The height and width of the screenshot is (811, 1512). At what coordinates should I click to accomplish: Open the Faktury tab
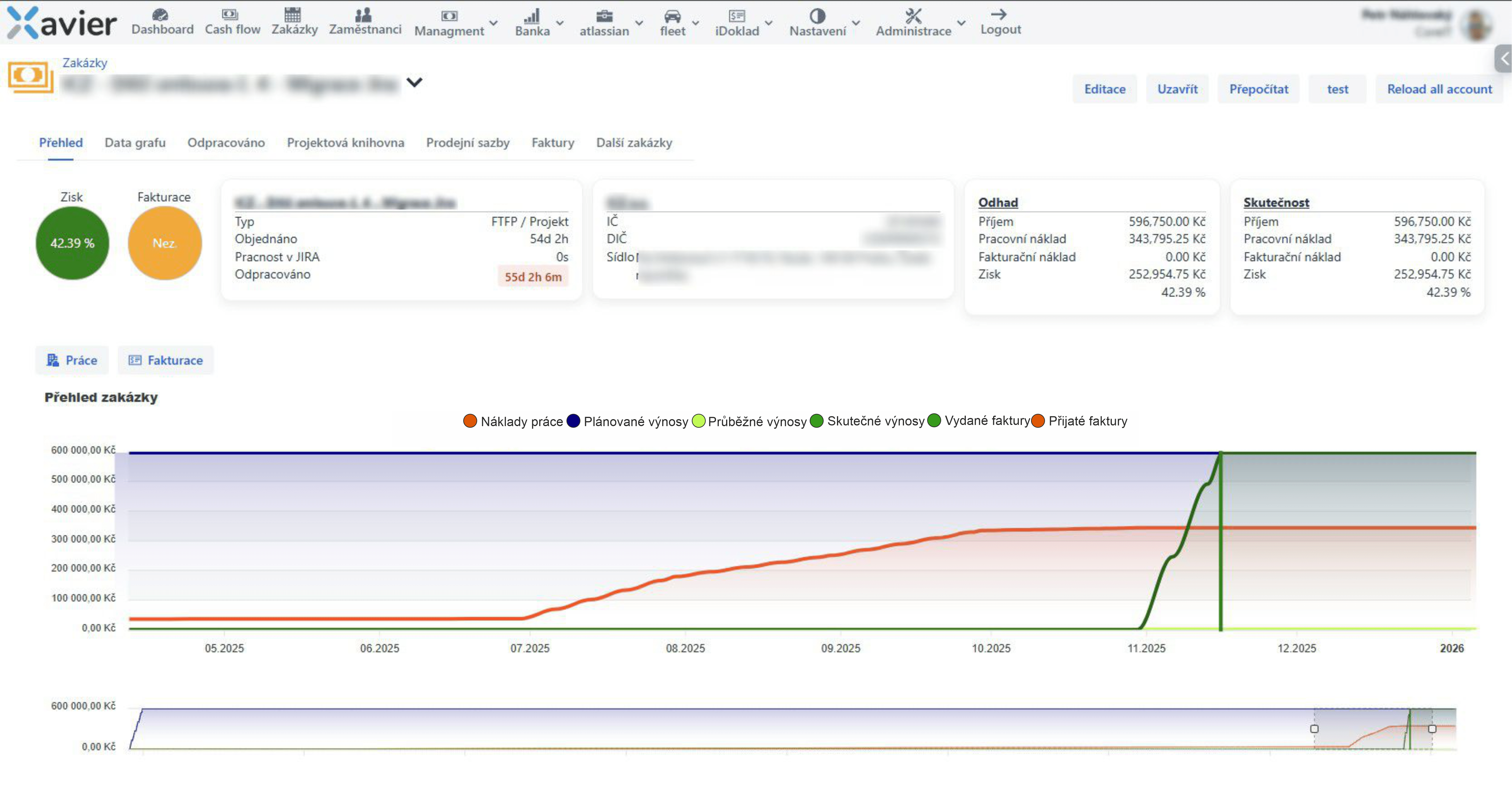tap(552, 143)
